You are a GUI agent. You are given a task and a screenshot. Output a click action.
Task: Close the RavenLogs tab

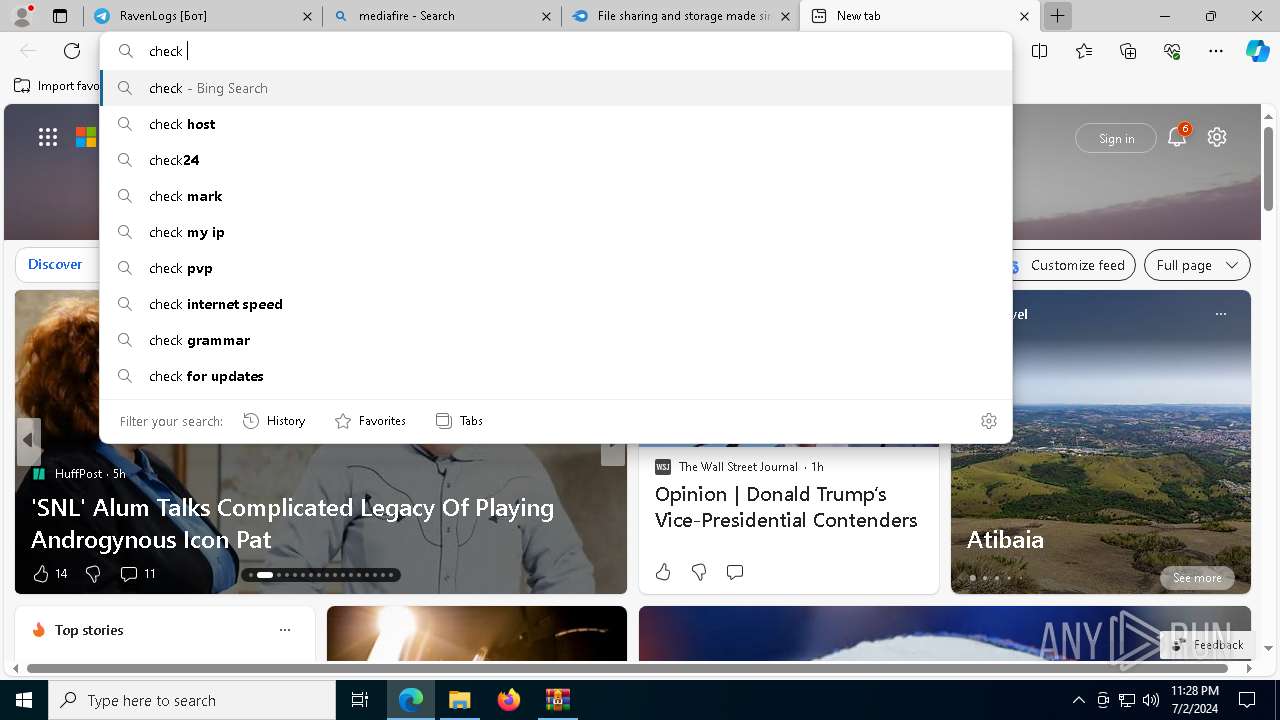[308, 16]
